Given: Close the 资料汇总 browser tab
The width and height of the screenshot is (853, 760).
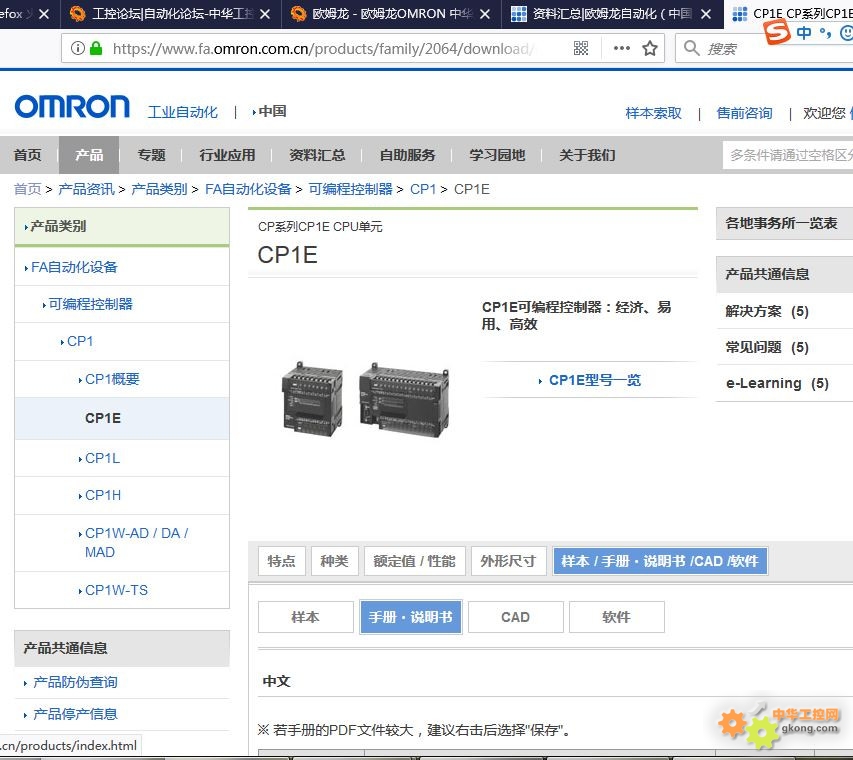Looking at the screenshot, I should (x=706, y=14).
